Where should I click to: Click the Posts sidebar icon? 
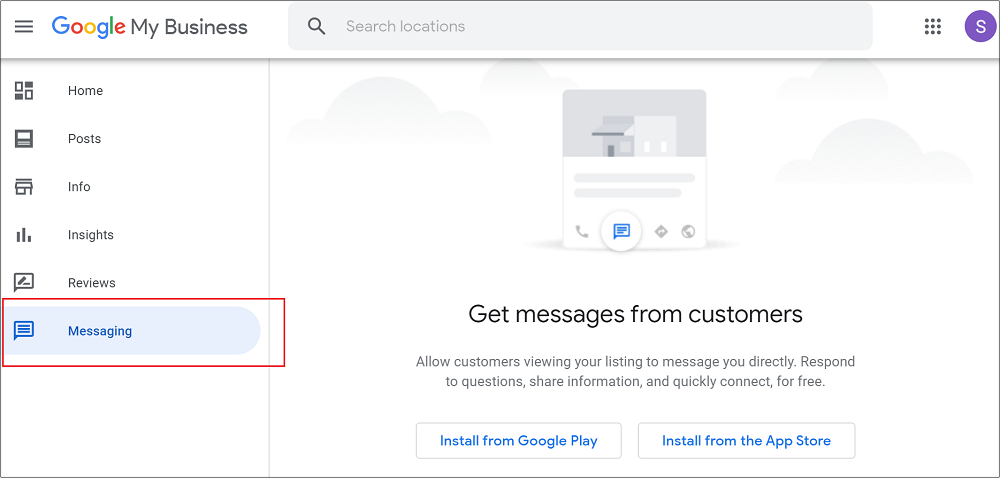(24, 139)
